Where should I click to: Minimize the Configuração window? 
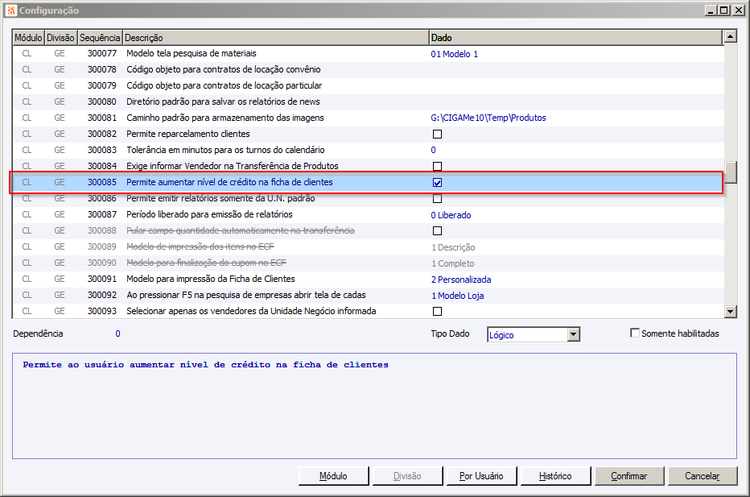[x=712, y=10]
